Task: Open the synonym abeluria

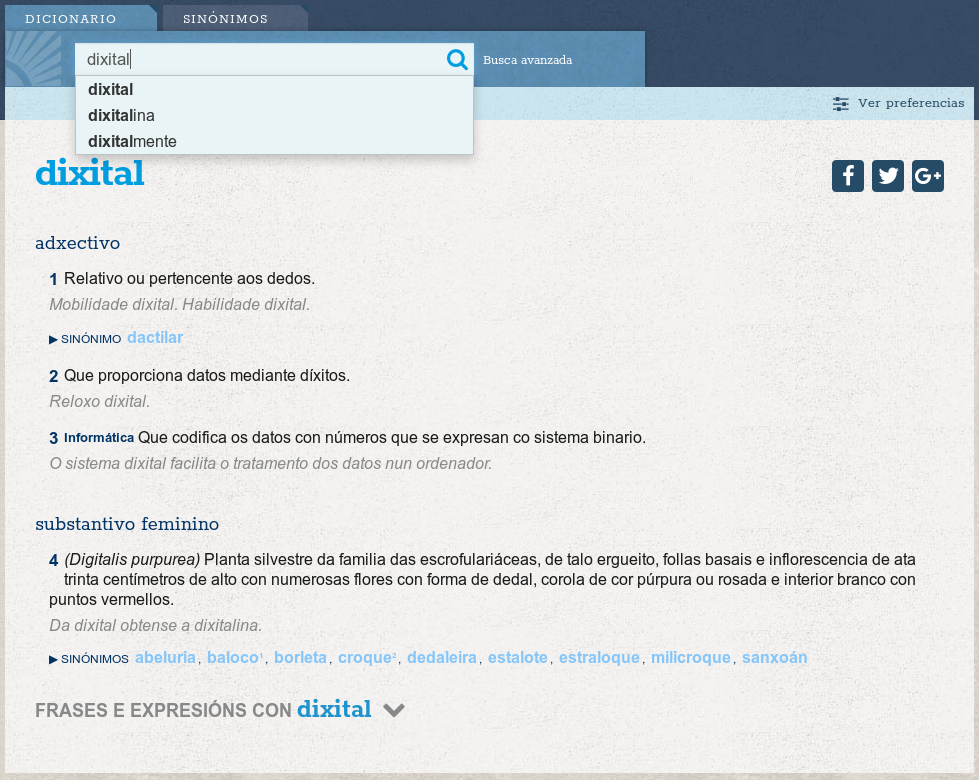Action: click(x=165, y=658)
